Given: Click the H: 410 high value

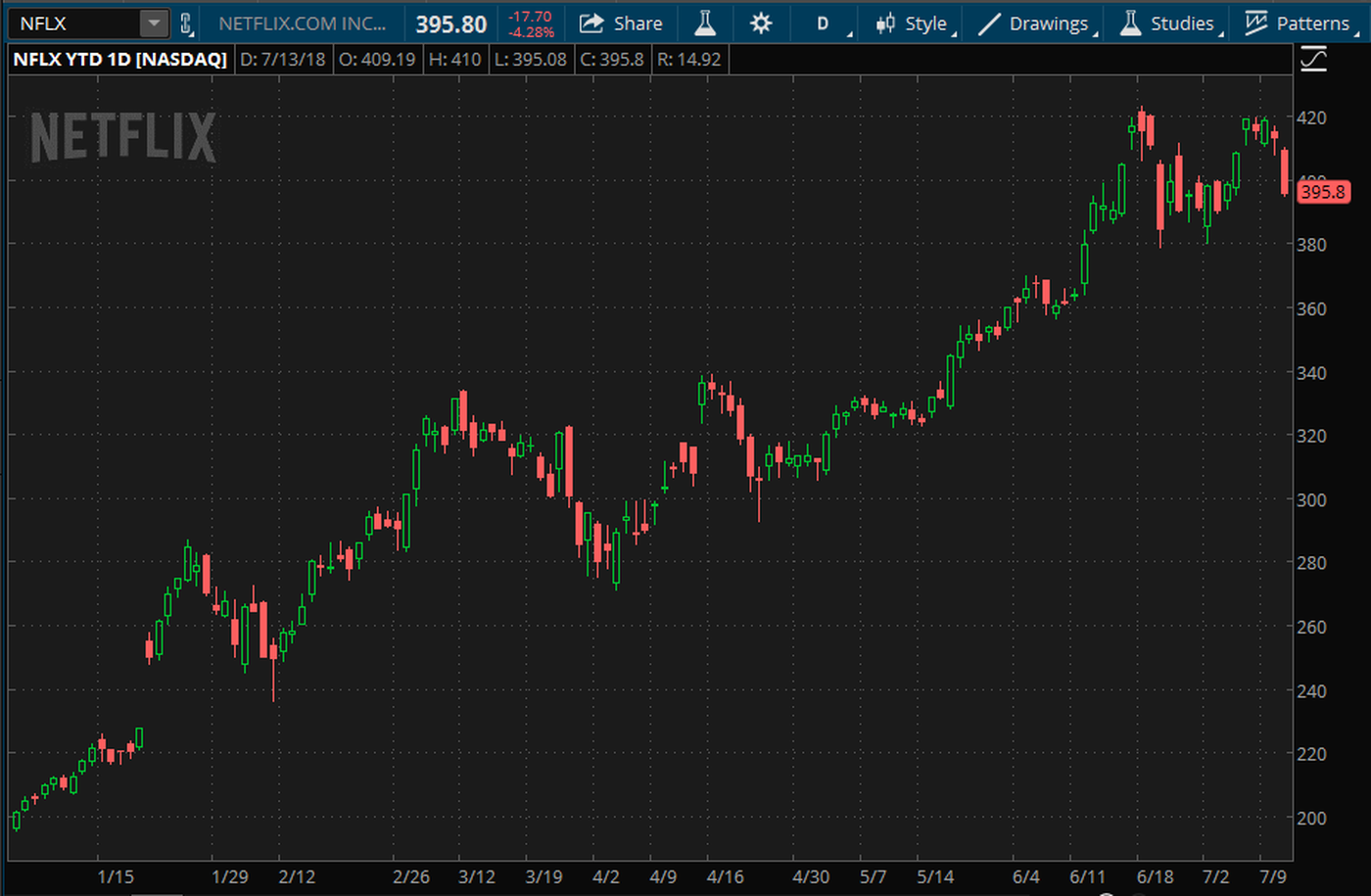Looking at the screenshot, I should click(455, 59).
